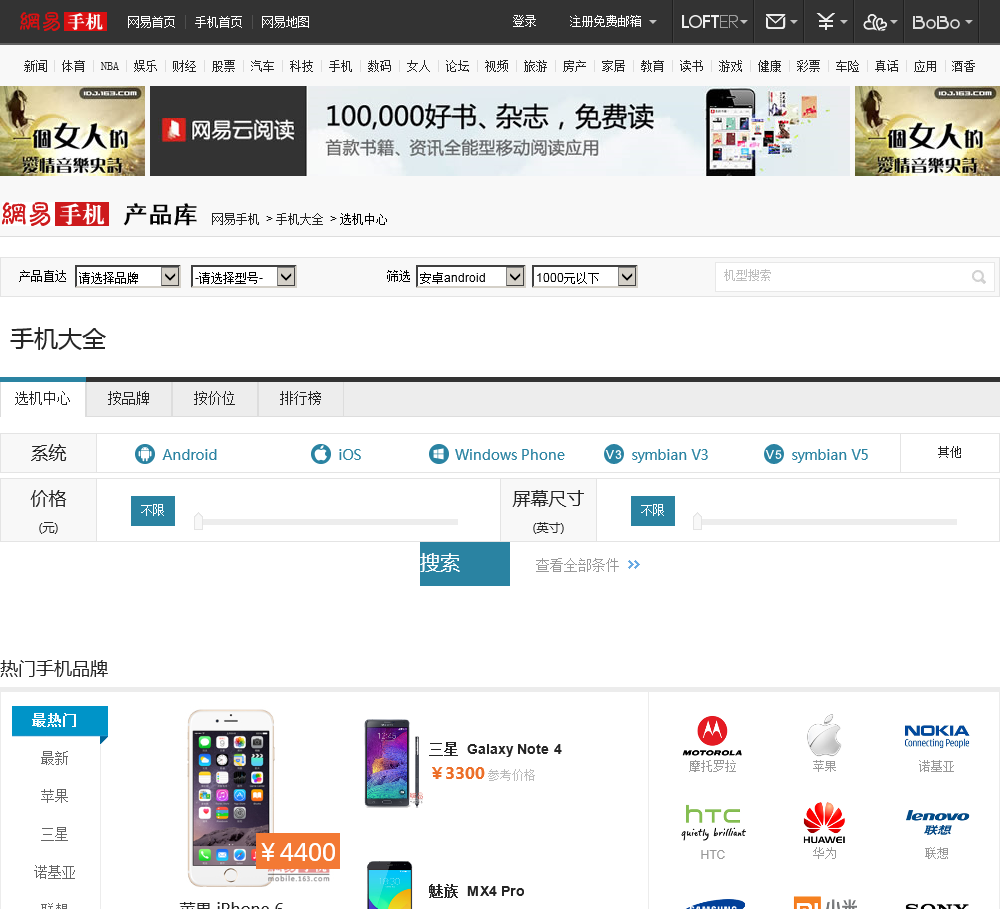Click the screen size slider handle
Screen dimensions: 1000x909
click(698, 521)
